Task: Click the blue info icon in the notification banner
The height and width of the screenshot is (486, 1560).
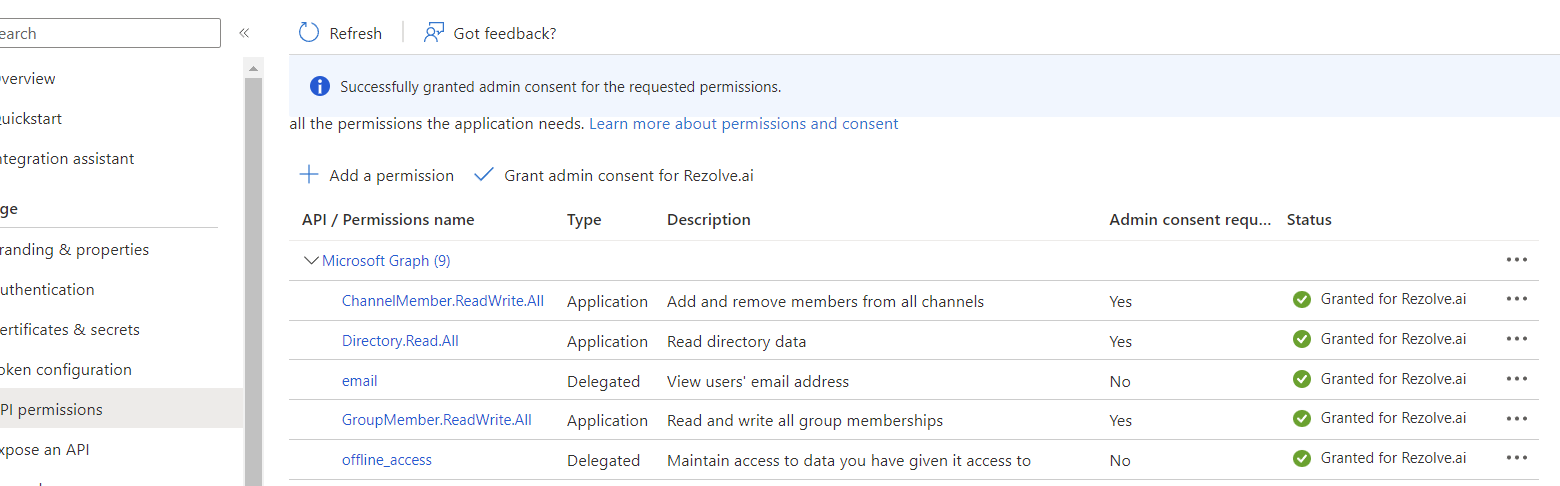Action: tap(319, 86)
